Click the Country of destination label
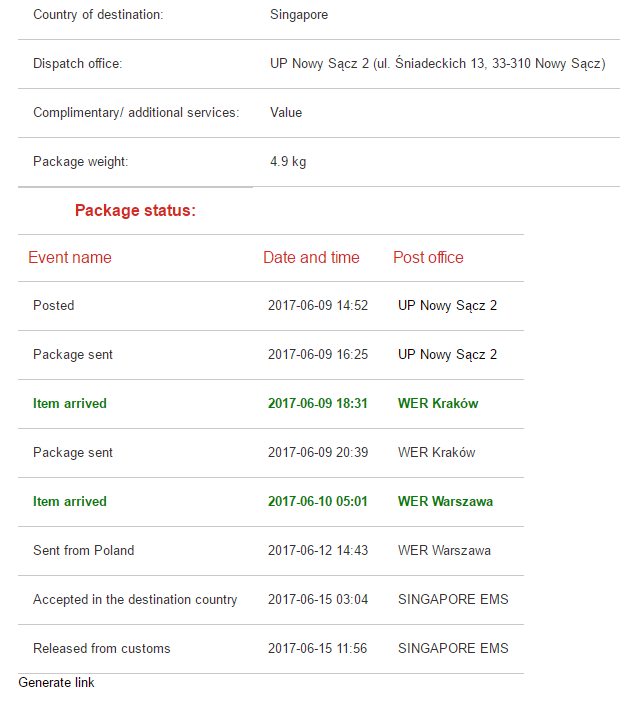The height and width of the screenshot is (704, 641). click(98, 15)
